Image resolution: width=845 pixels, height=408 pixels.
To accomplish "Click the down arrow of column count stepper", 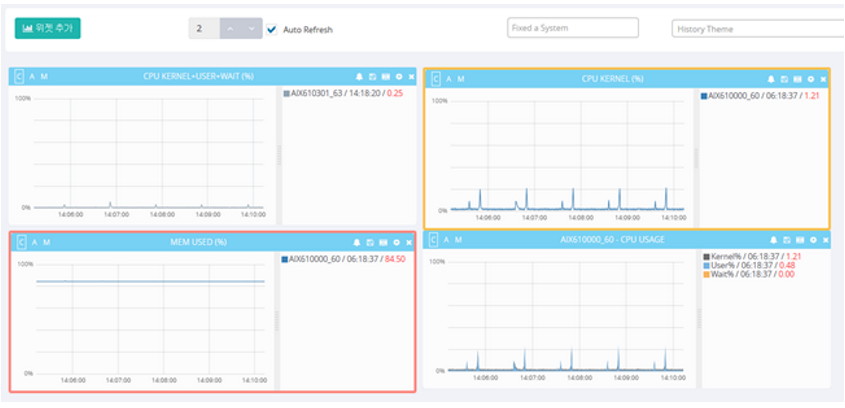I will [251, 29].
